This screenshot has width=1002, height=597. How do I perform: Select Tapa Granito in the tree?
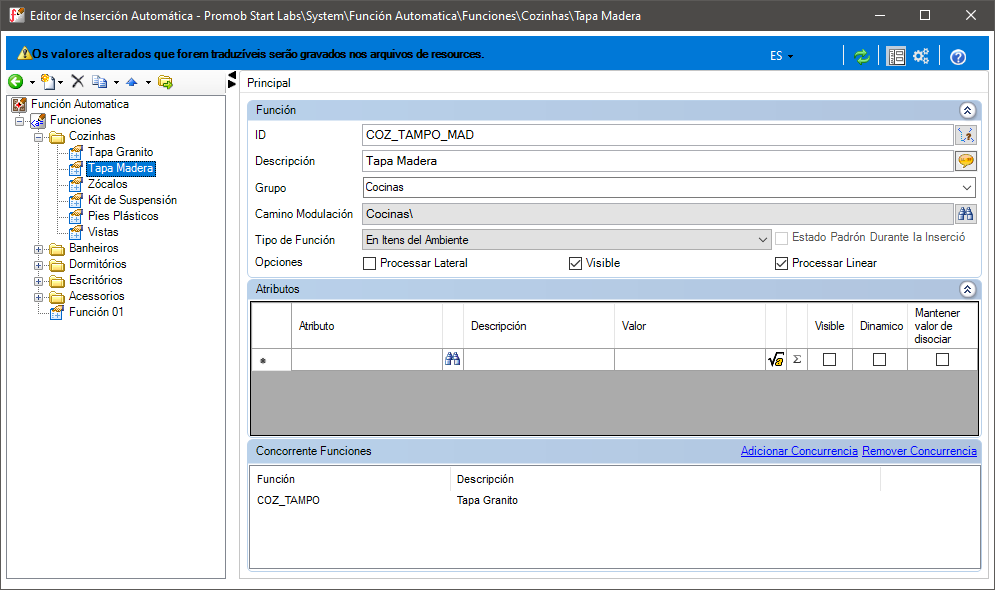[120, 152]
